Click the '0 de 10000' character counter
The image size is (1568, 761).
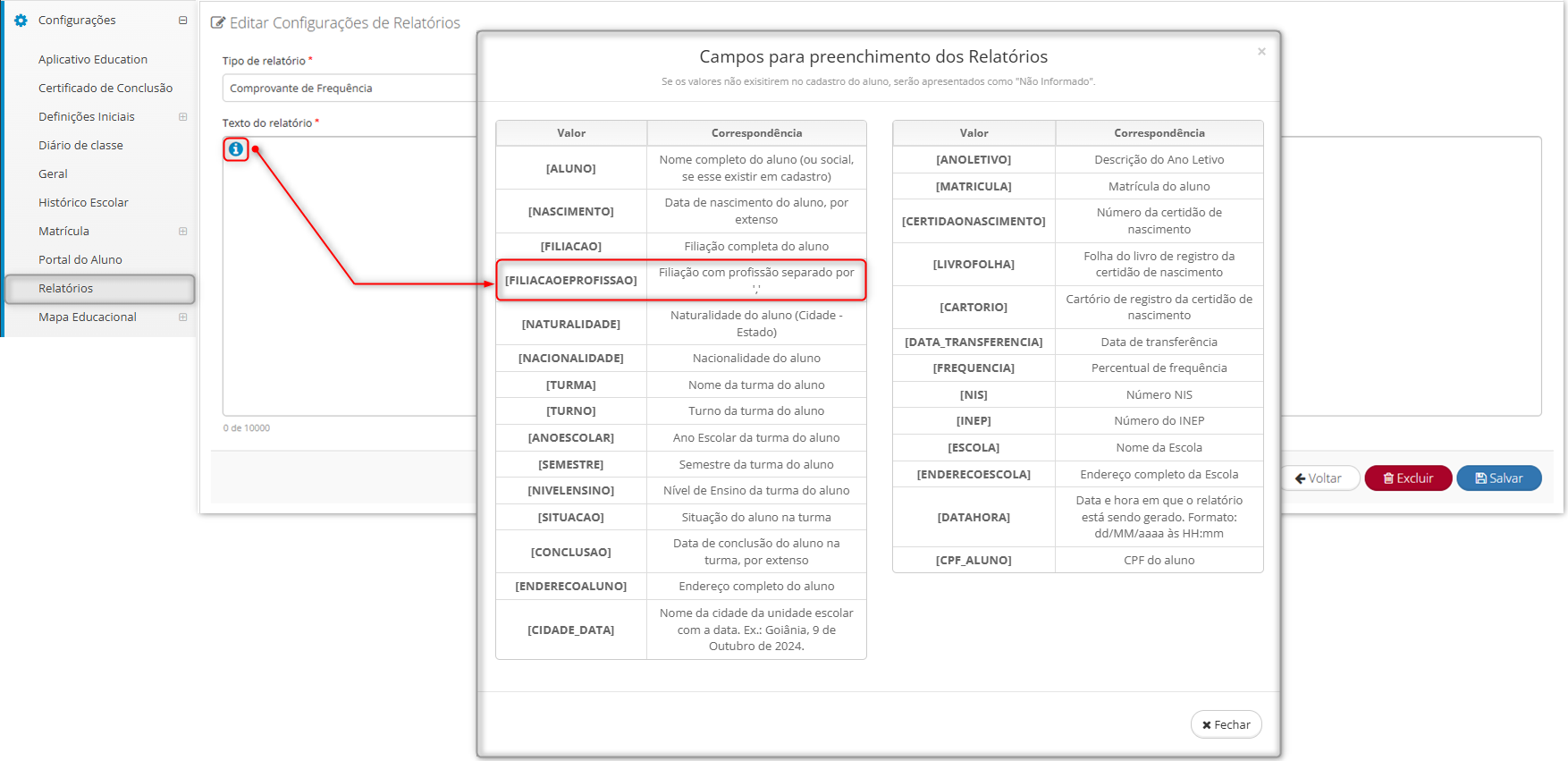pyautogui.click(x=247, y=428)
